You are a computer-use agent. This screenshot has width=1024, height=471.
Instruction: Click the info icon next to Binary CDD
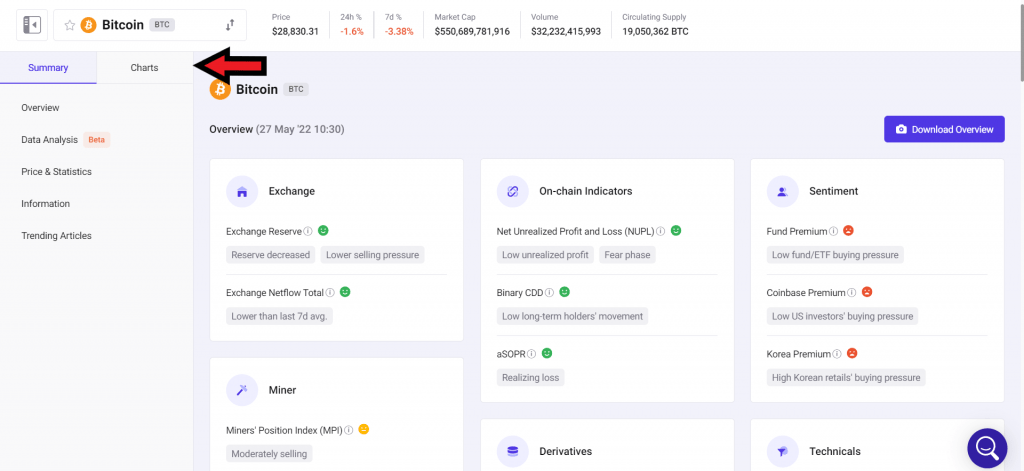click(x=549, y=293)
